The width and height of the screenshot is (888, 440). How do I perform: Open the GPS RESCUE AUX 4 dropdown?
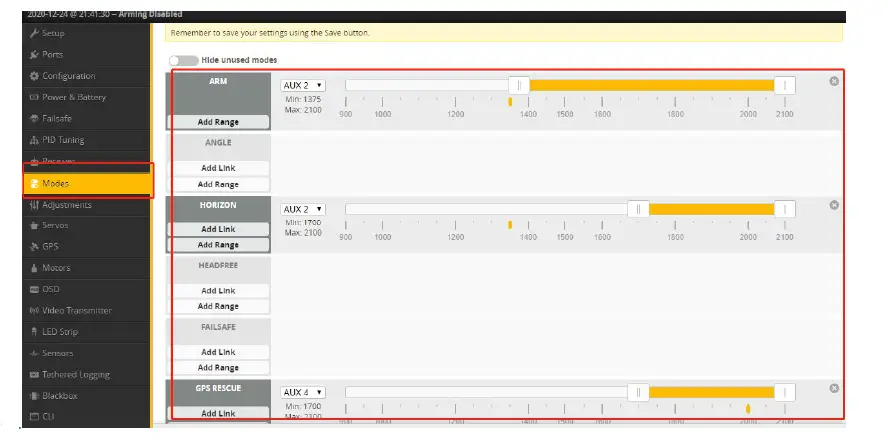[303, 392]
